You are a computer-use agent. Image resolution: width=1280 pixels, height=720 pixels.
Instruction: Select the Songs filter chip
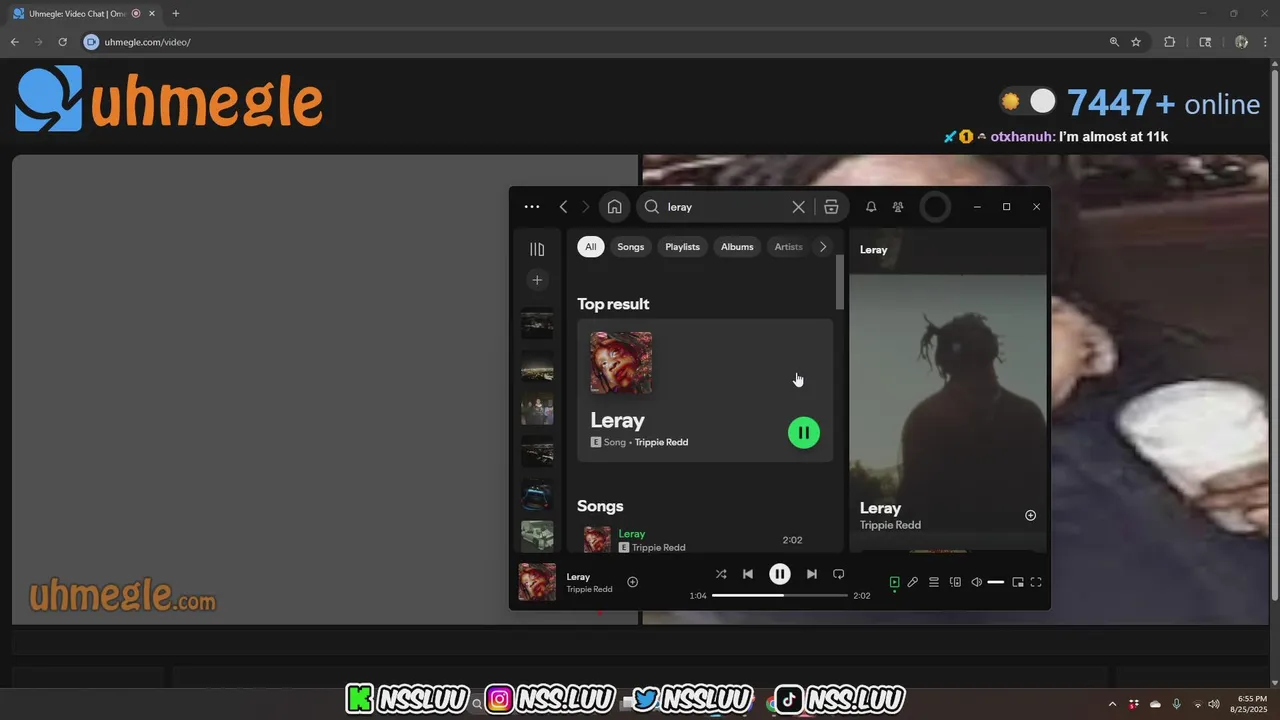631,247
